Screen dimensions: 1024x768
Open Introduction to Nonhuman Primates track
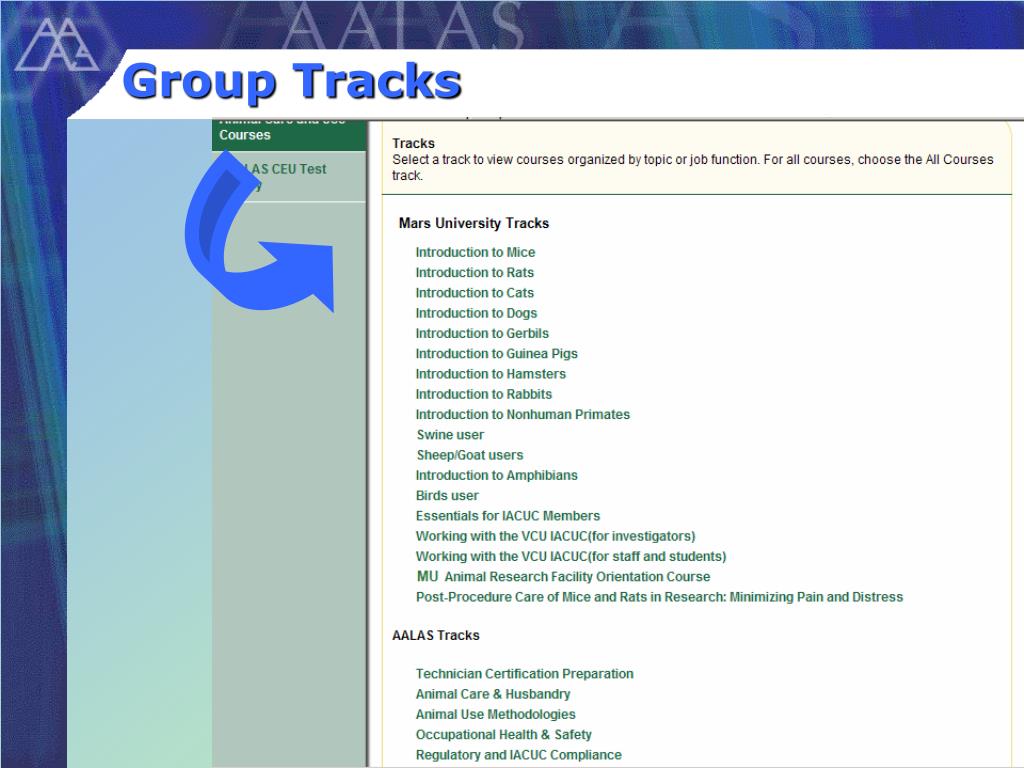tap(522, 414)
